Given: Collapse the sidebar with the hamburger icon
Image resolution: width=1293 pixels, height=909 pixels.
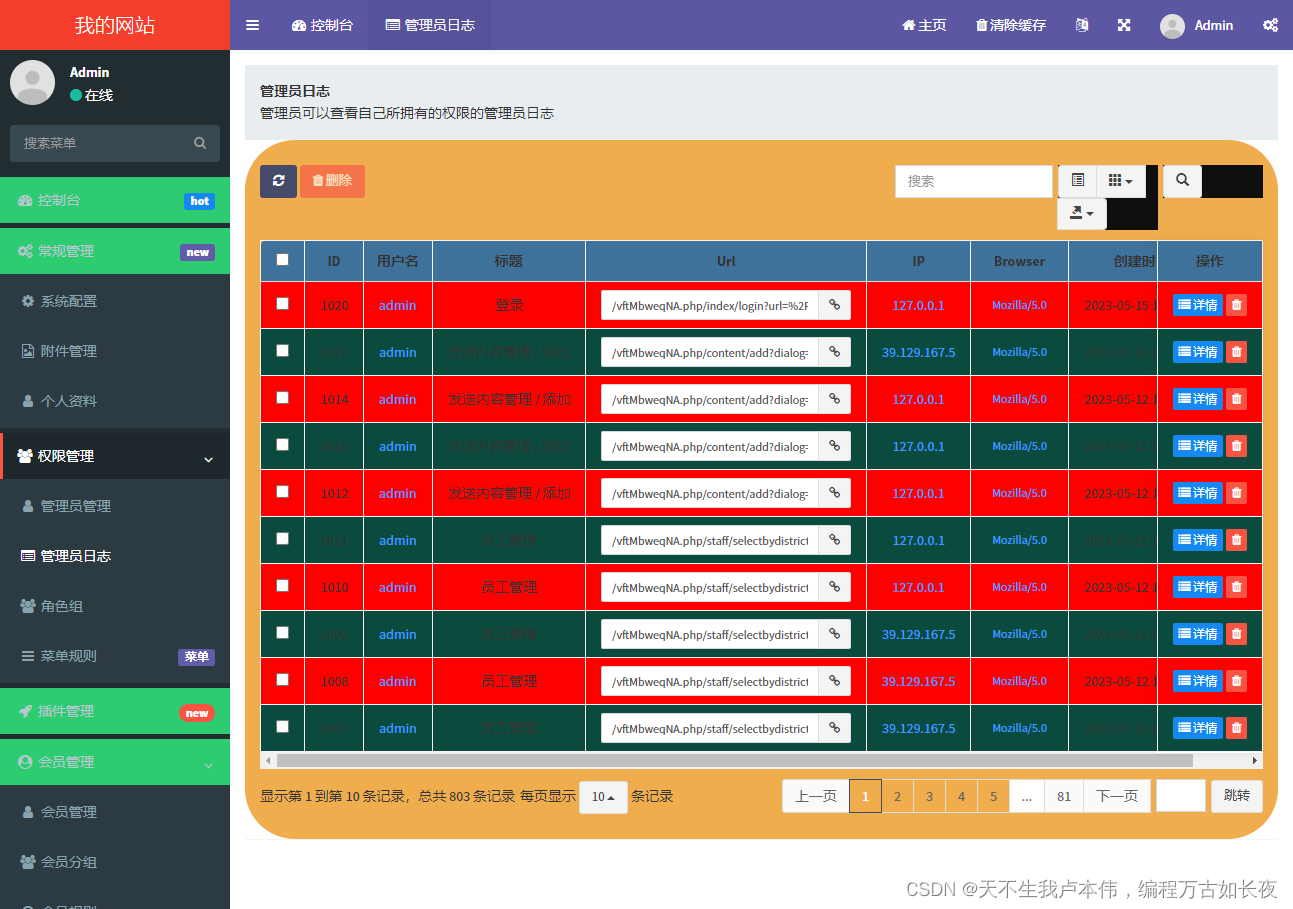Looking at the screenshot, I should point(252,25).
